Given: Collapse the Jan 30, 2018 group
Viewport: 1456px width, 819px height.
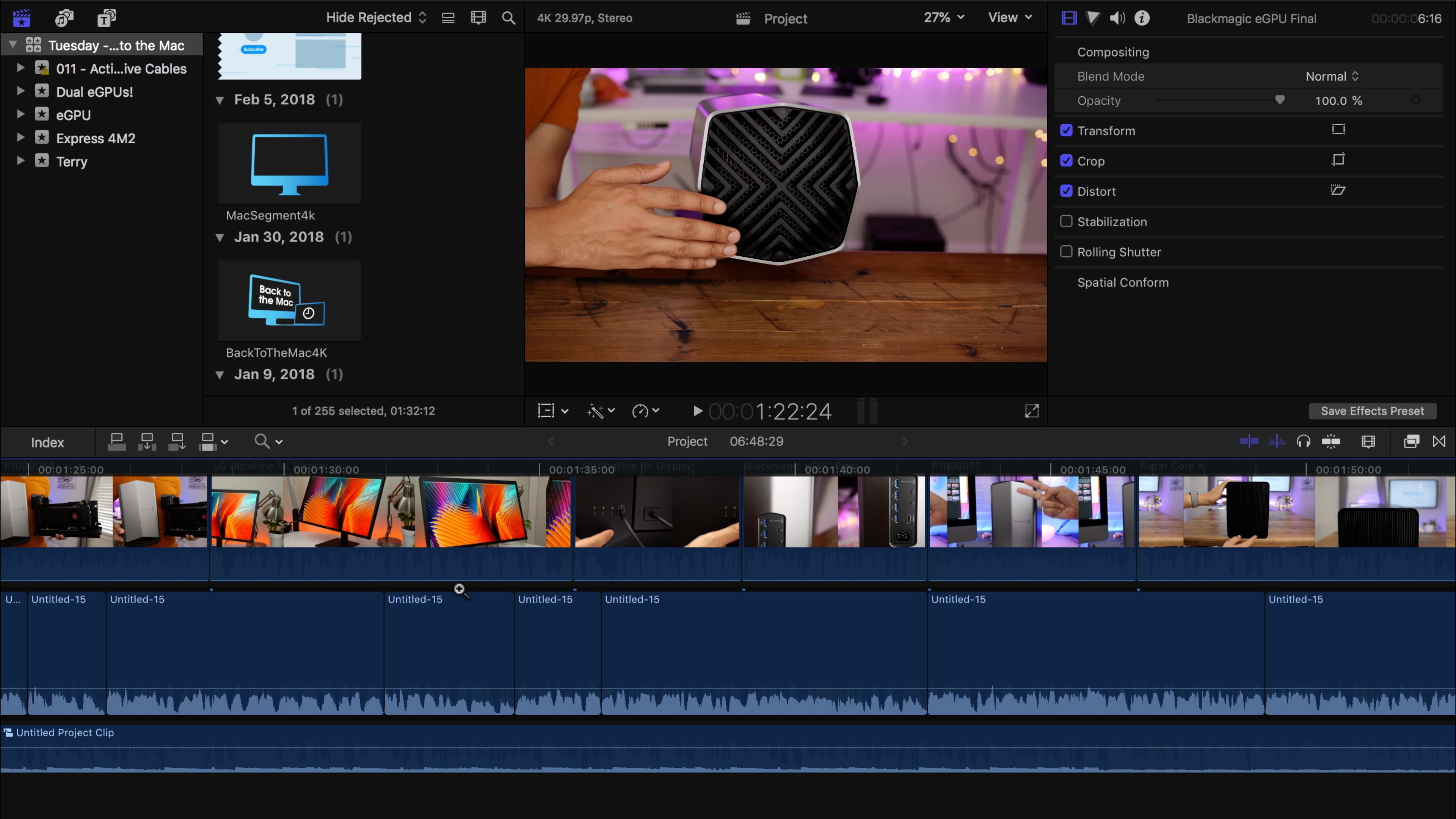Looking at the screenshot, I should (x=220, y=237).
